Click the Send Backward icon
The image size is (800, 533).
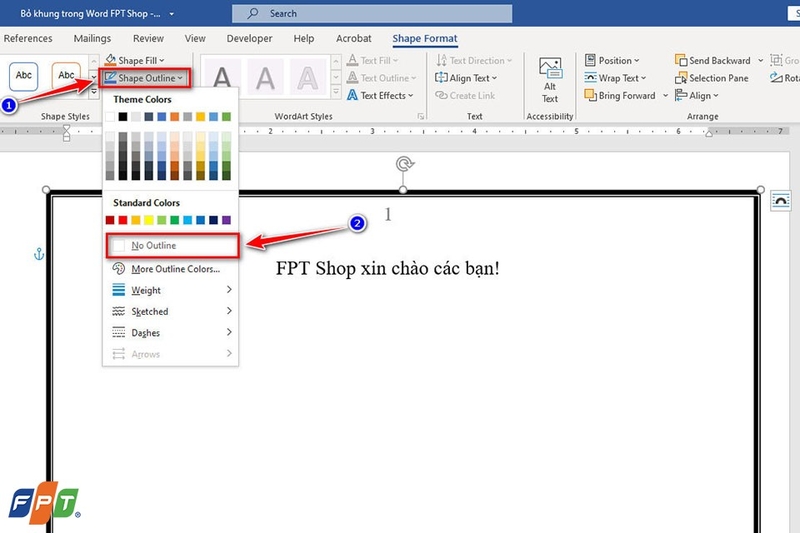pos(681,60)
